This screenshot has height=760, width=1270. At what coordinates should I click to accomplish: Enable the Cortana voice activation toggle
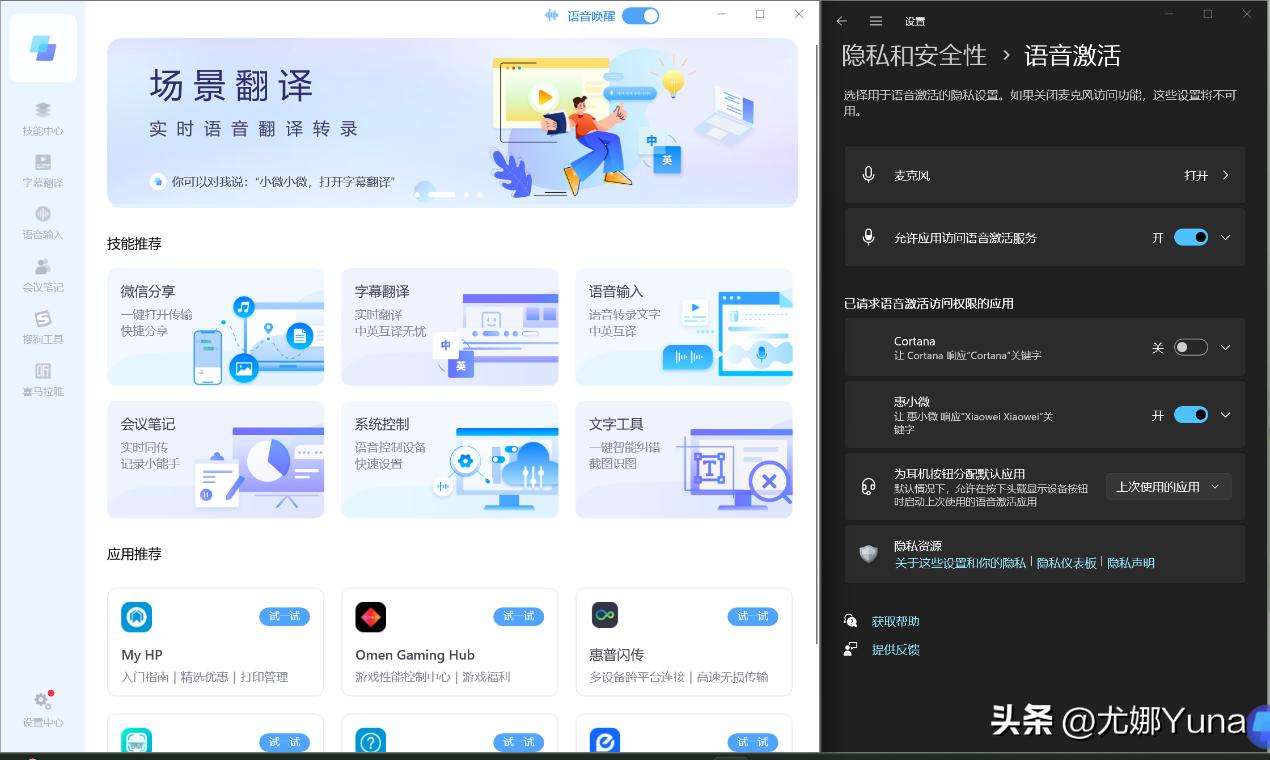coord(1189,347)
